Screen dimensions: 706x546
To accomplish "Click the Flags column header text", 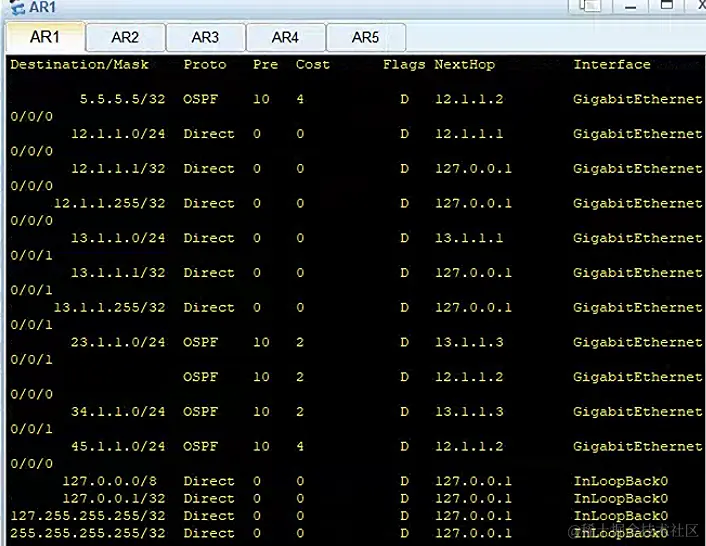I will click(x=404, y=65).
